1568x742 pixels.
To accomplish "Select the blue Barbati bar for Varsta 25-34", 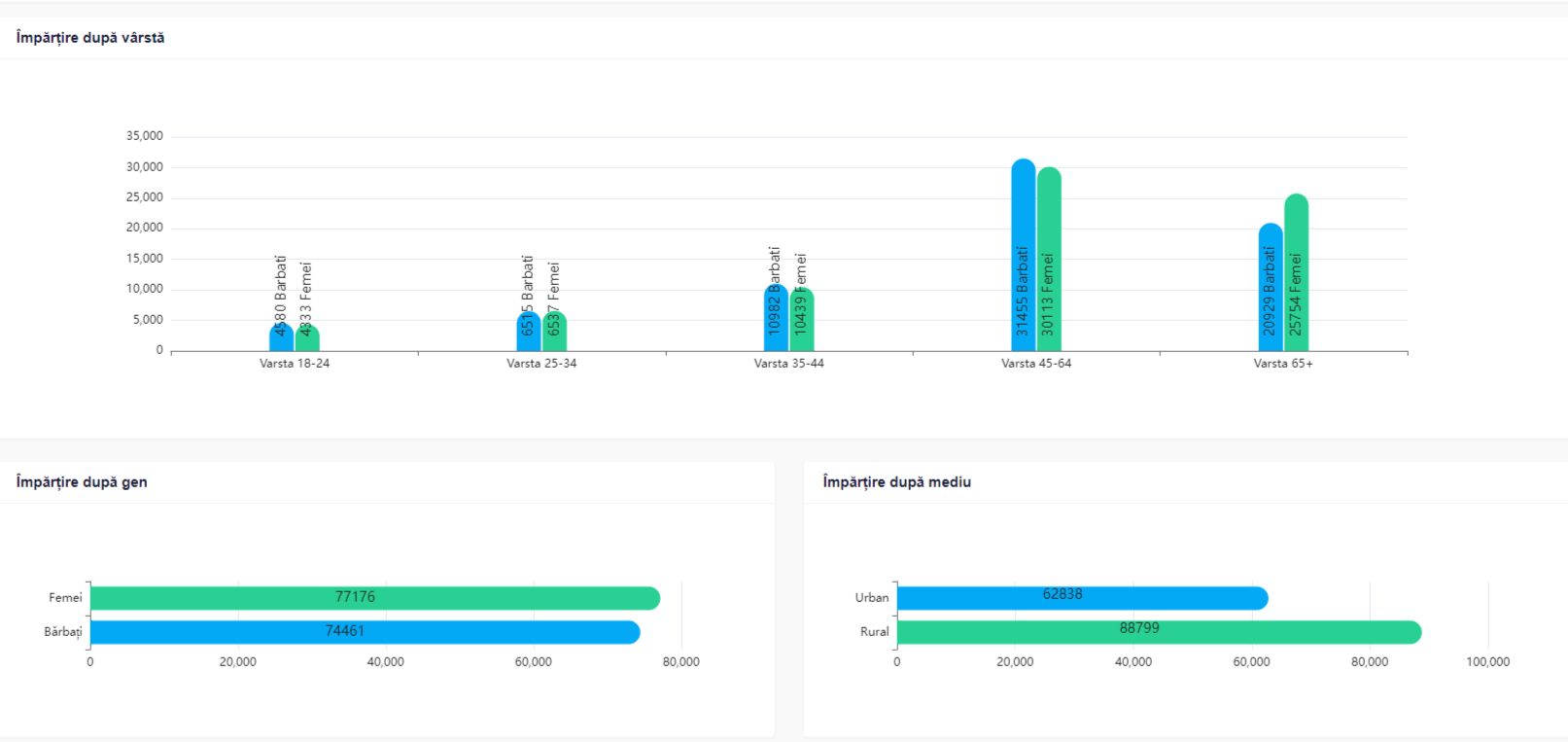I will pos(528,333).
